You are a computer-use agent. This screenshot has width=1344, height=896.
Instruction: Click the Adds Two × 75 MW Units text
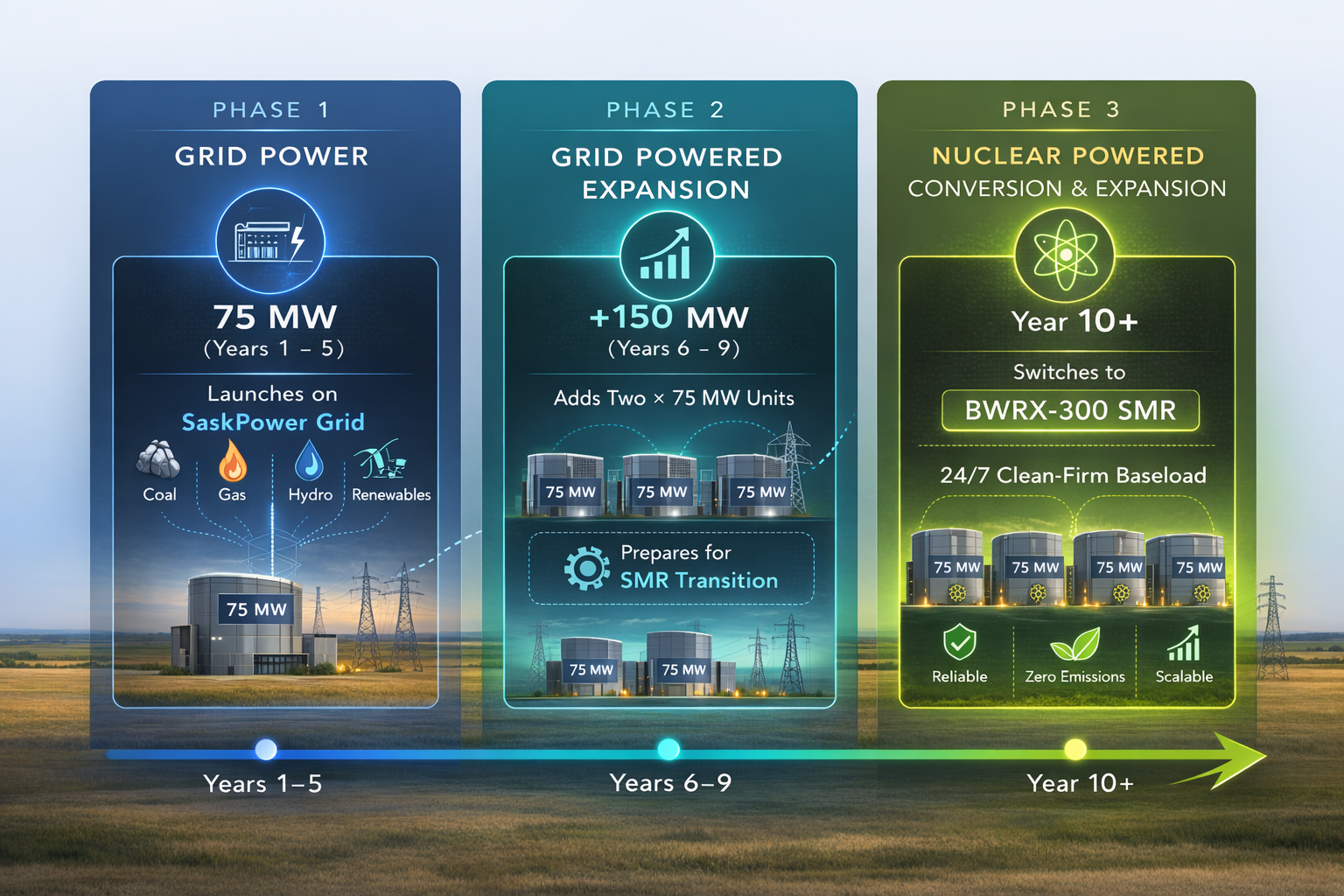point(674,398)
